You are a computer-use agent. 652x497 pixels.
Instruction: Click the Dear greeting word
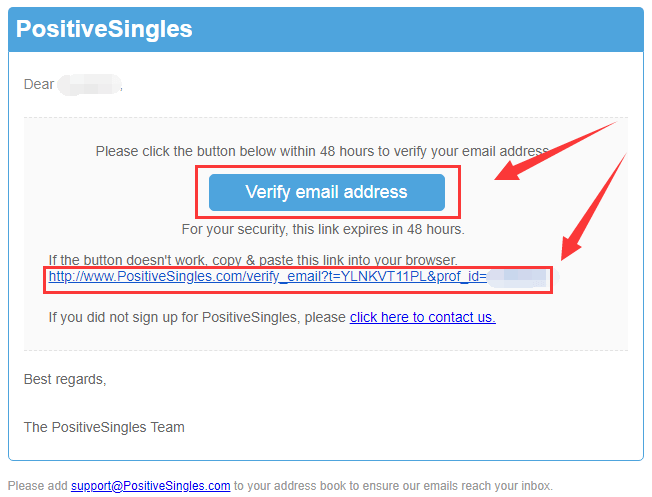click(x=39, y=84)
